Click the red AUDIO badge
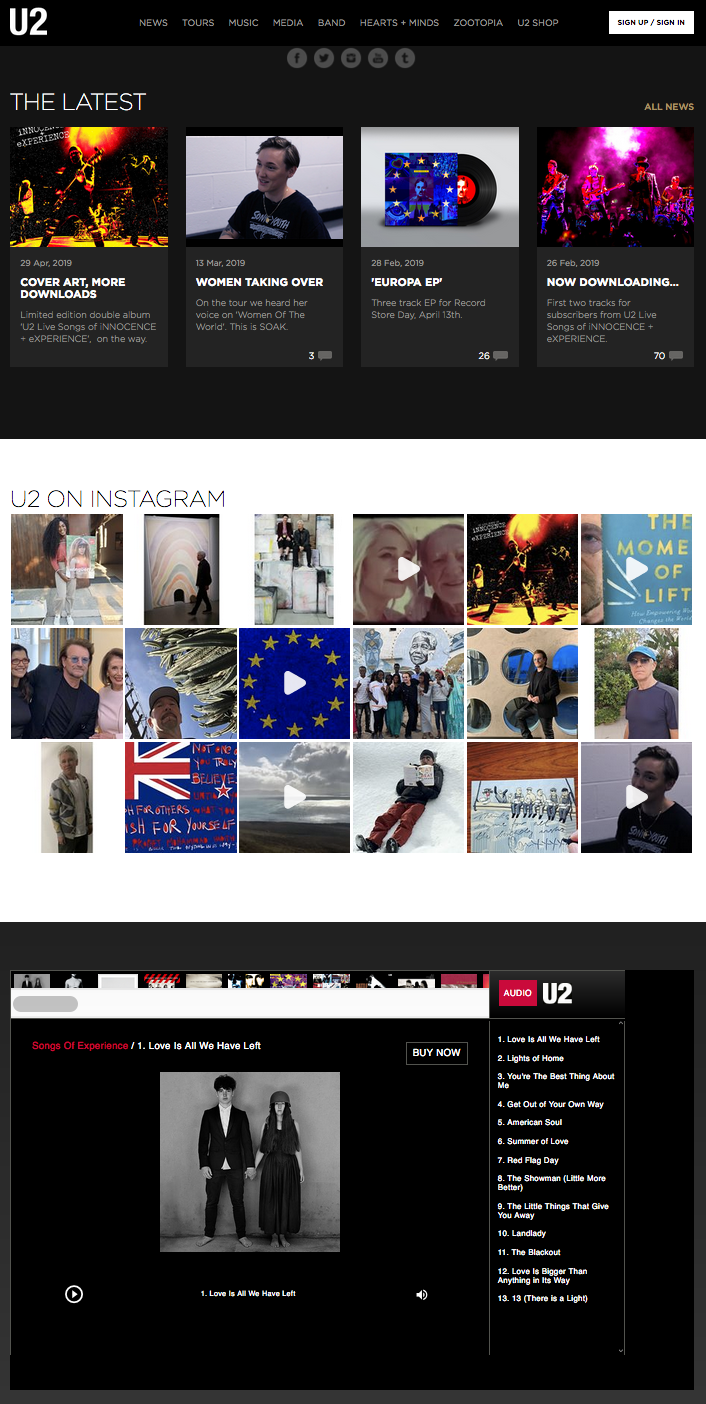706x1404 pixels. click(517, 993)
